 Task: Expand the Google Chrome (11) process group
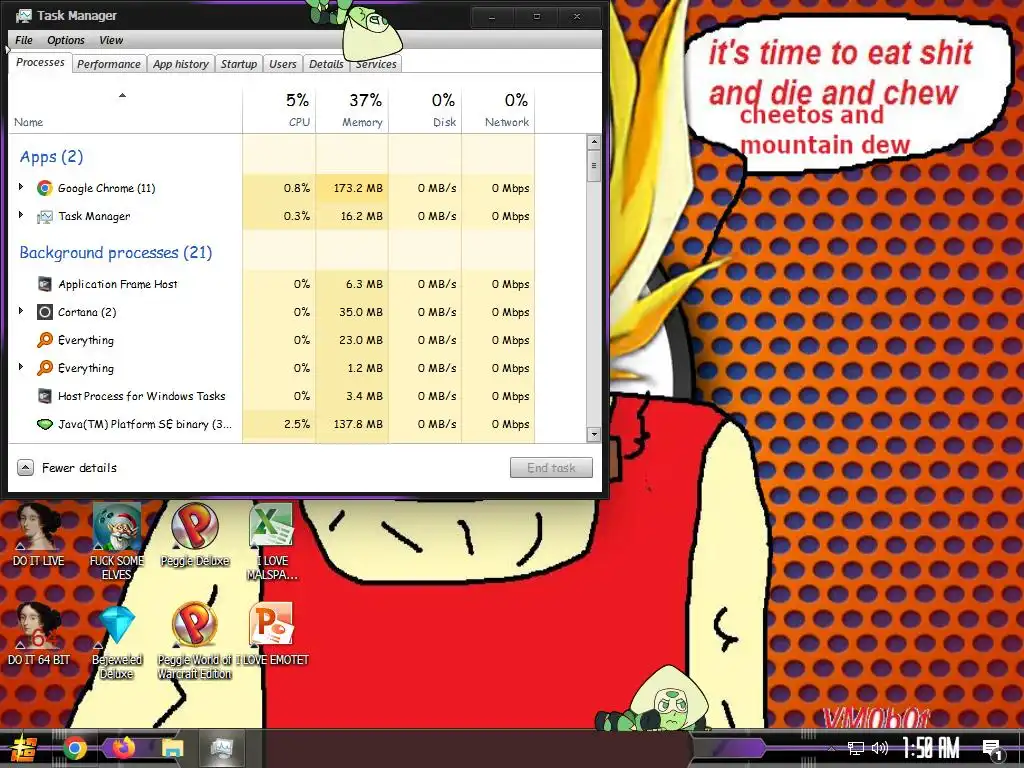pos(21,187)
